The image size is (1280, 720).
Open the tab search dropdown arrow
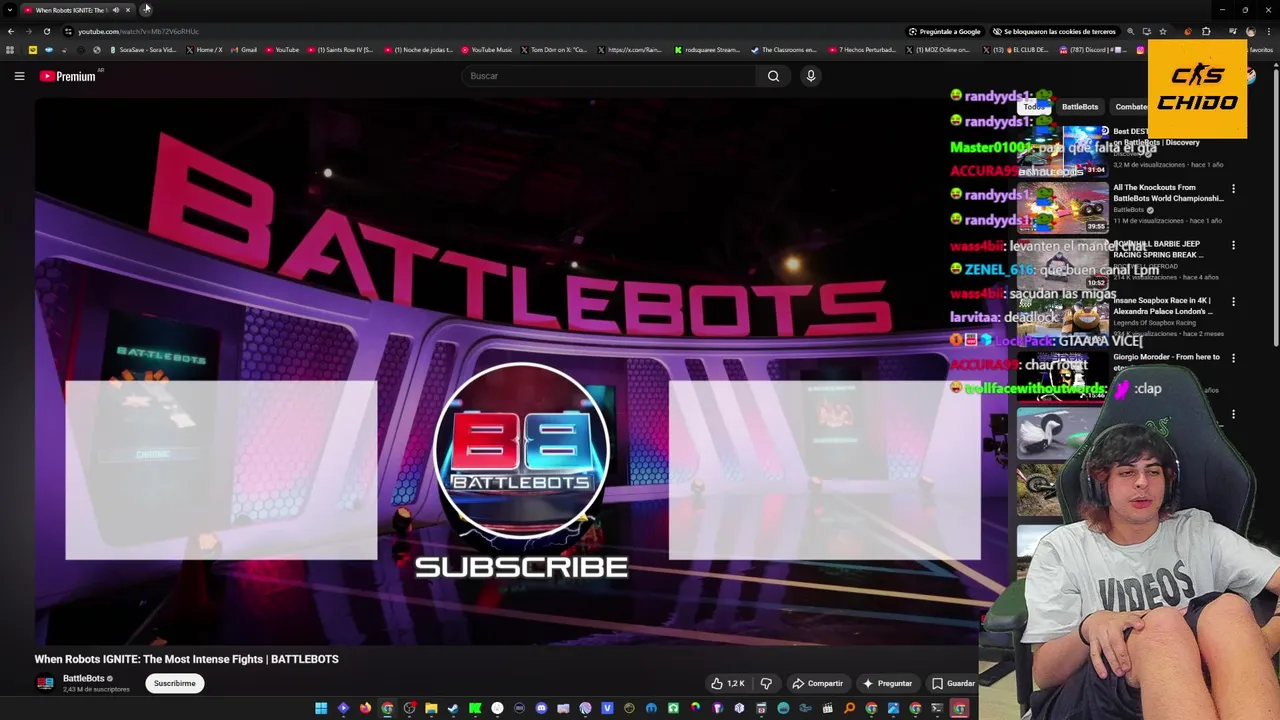[9, 10]
